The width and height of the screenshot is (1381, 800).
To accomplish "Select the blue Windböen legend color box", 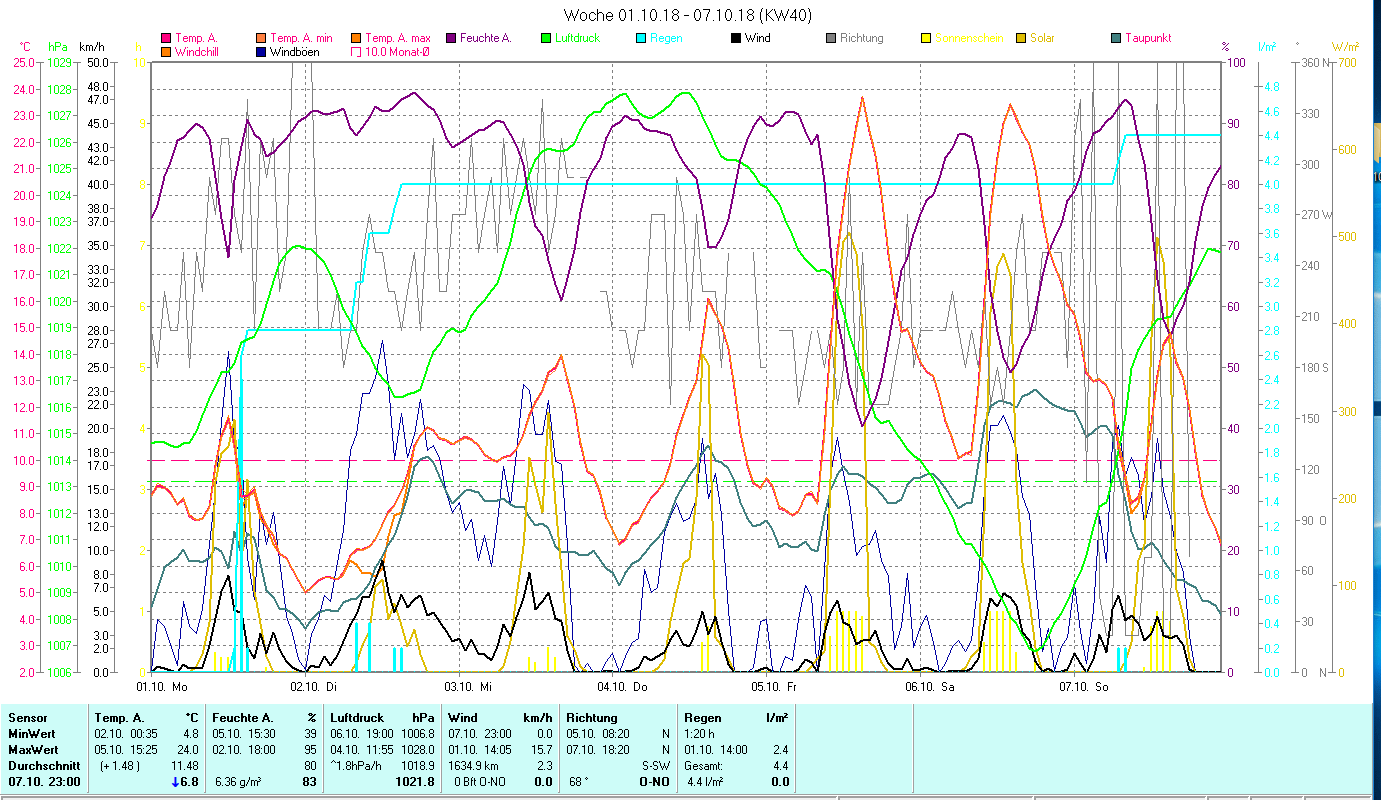I will coord(262,52).
